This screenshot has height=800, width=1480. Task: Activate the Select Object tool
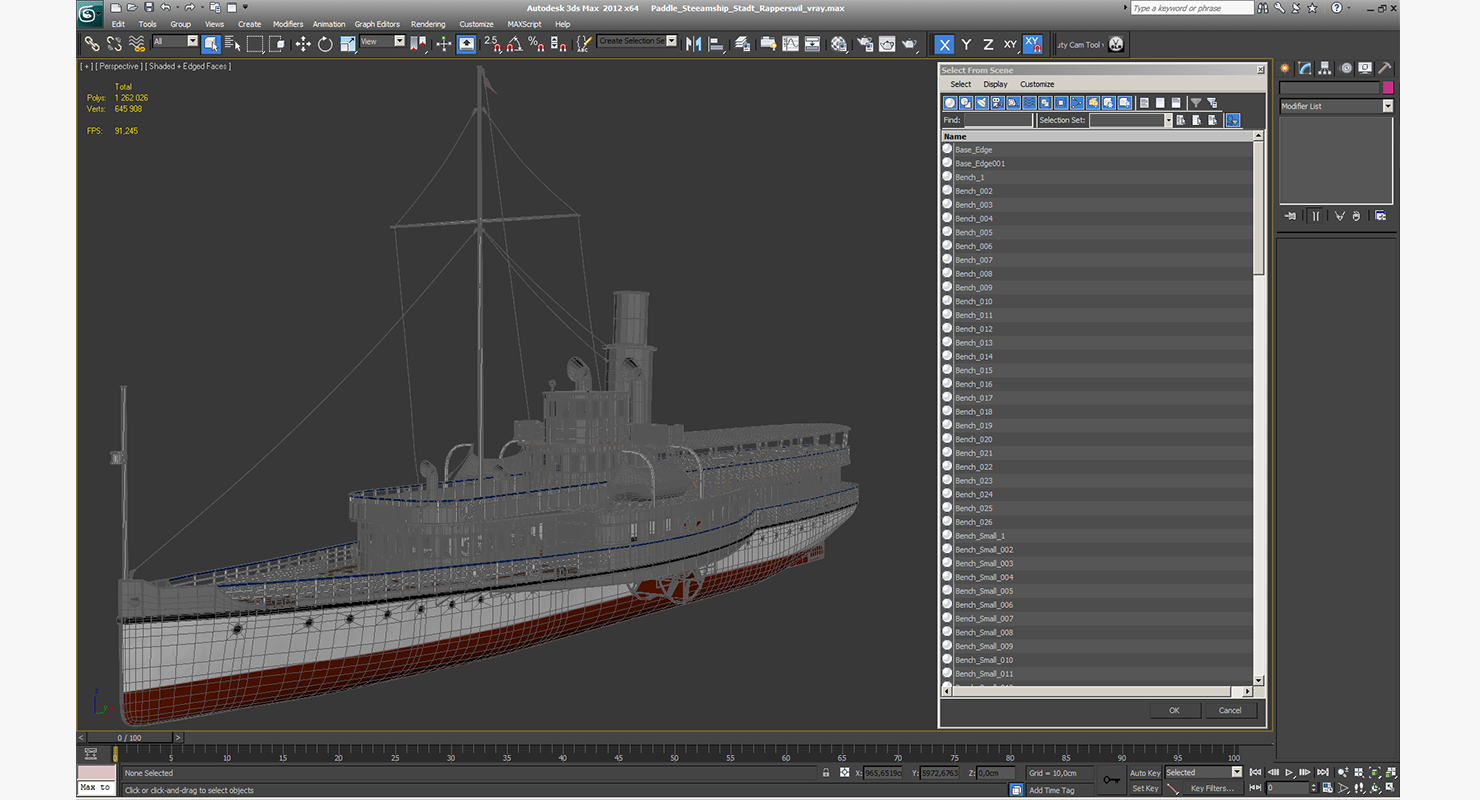click(211, 44)
